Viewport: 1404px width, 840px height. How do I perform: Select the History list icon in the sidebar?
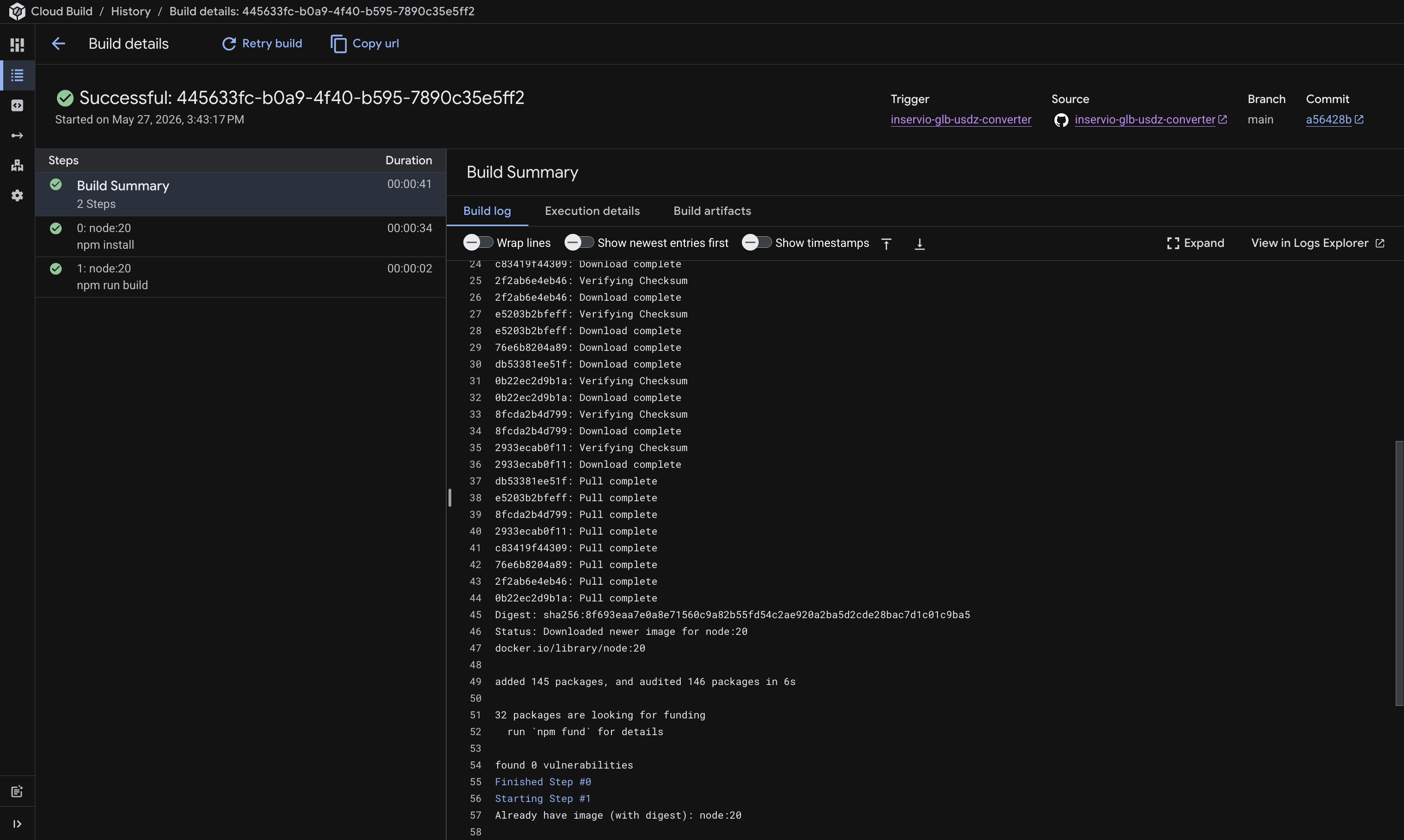click(x=17, y=75)
